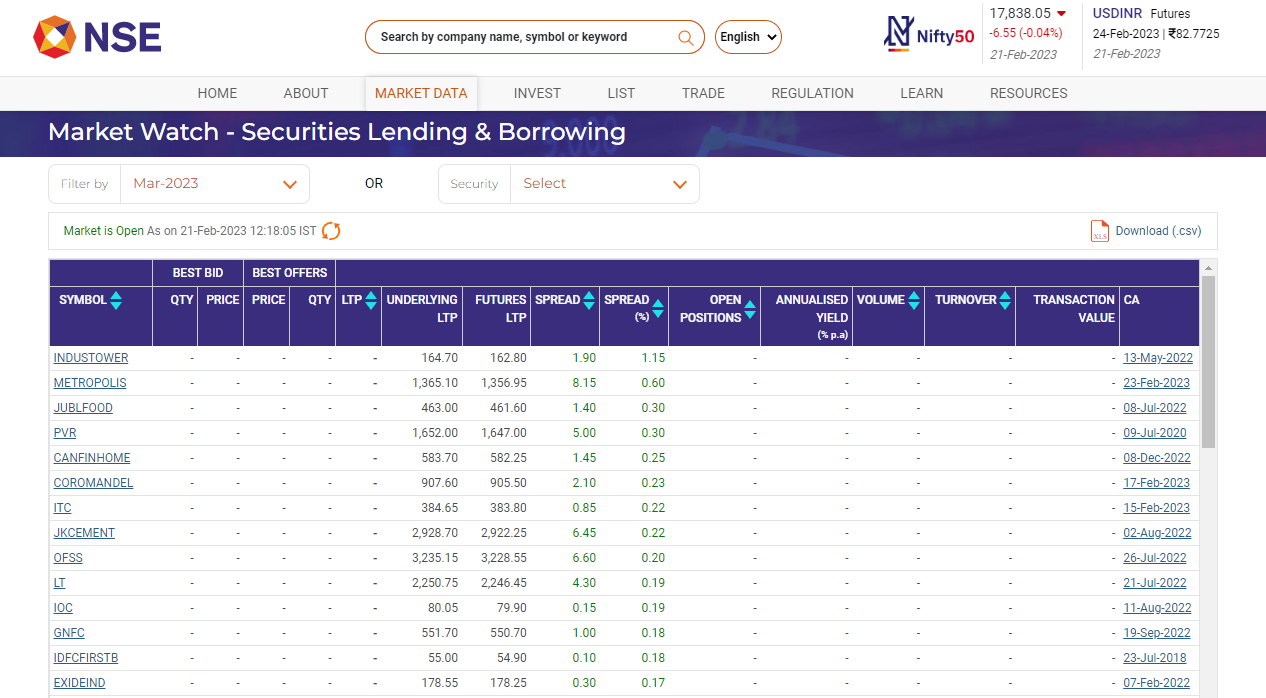Image resolution: width=1266 pixels, height=698 pixels.
Task: Sort by the VOLUME column arrows
Action: [x=914, y=300]
